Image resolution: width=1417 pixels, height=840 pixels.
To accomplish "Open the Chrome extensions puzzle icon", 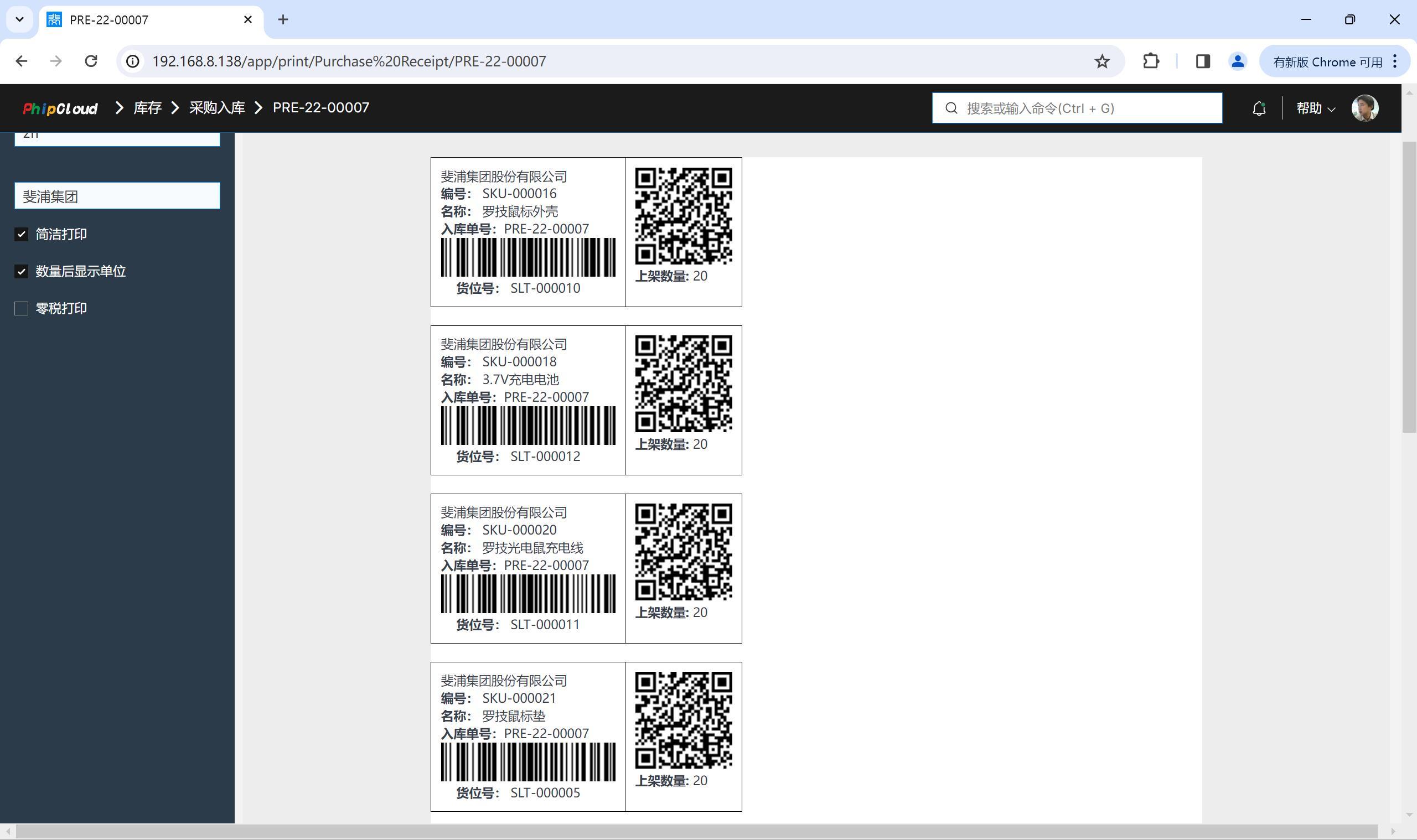I will [1150, 61].
